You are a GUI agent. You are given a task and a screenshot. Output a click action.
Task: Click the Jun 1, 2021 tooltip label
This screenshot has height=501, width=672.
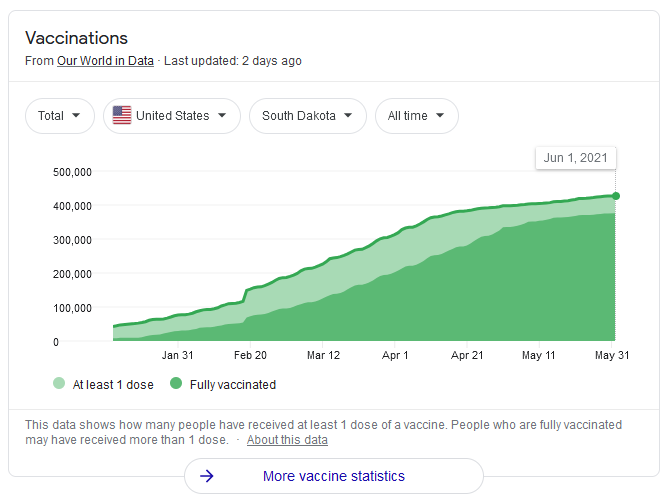click(x=576, y=158)
